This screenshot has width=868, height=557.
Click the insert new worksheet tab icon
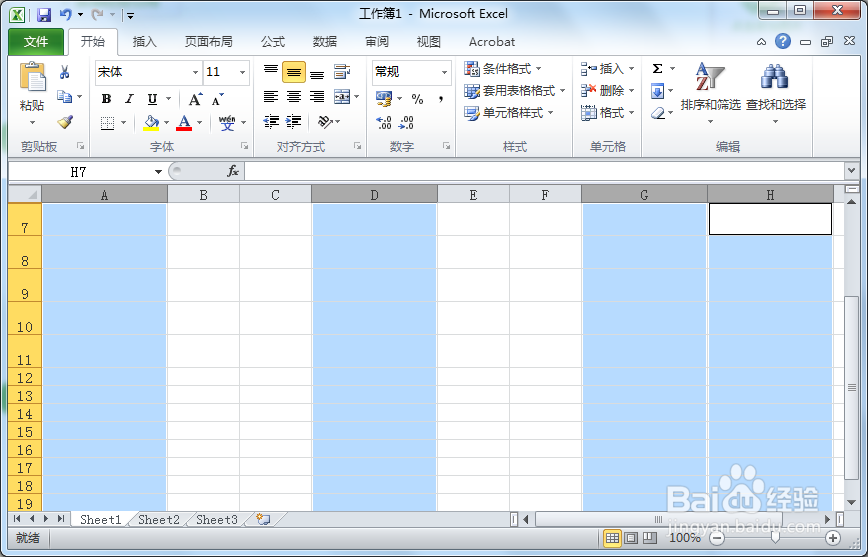pyautogui.click(x=263, y=519)
